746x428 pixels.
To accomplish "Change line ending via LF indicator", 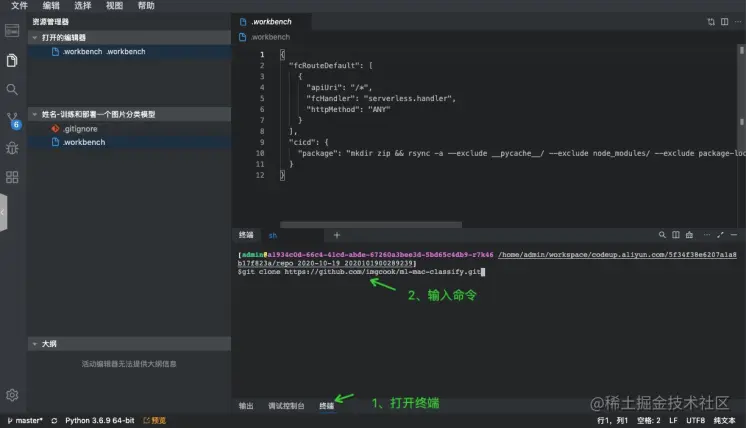I will tap(673, 420).
